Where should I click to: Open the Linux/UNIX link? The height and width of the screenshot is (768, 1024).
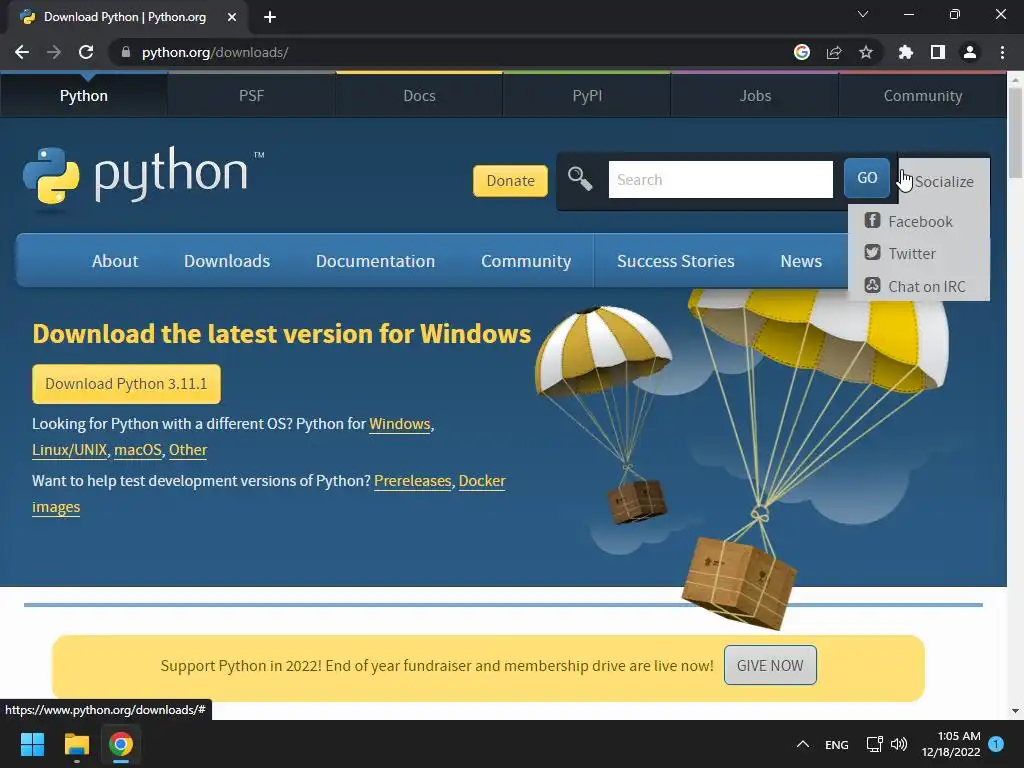click(69, 450)
